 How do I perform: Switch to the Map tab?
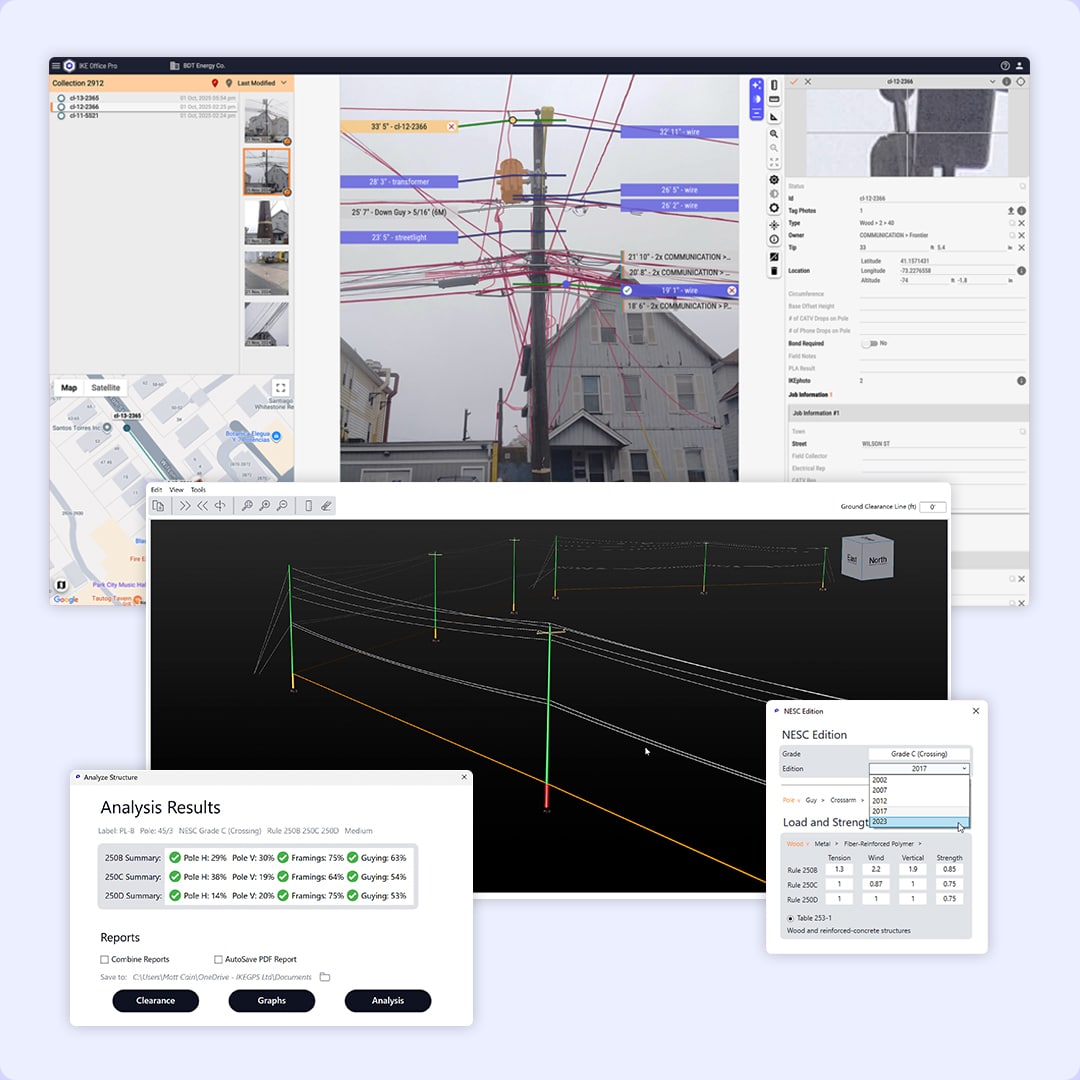[x=69, y=387]
